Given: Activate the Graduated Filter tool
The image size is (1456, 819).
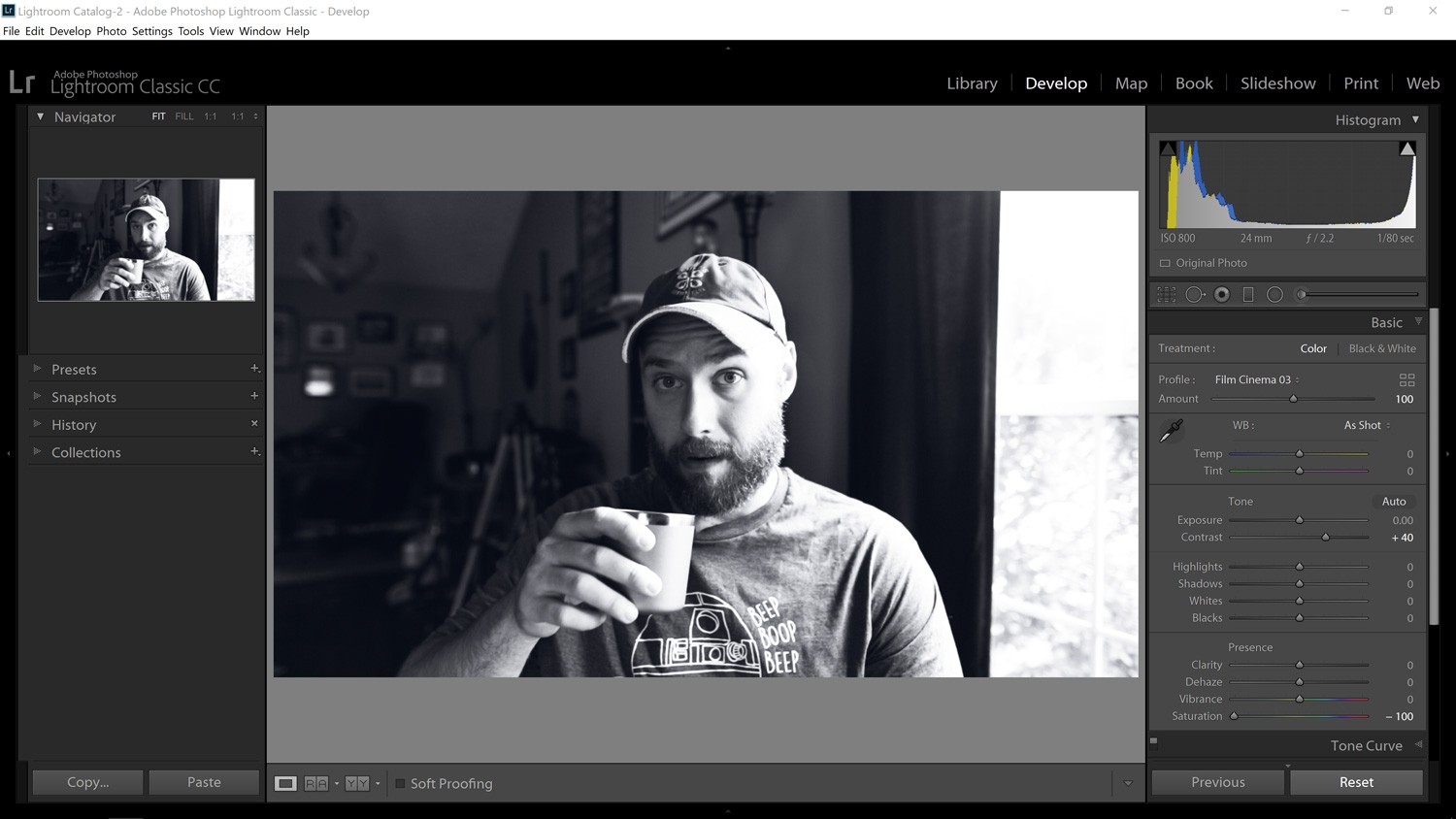Looking at the screenshot, I should 1248,294.
